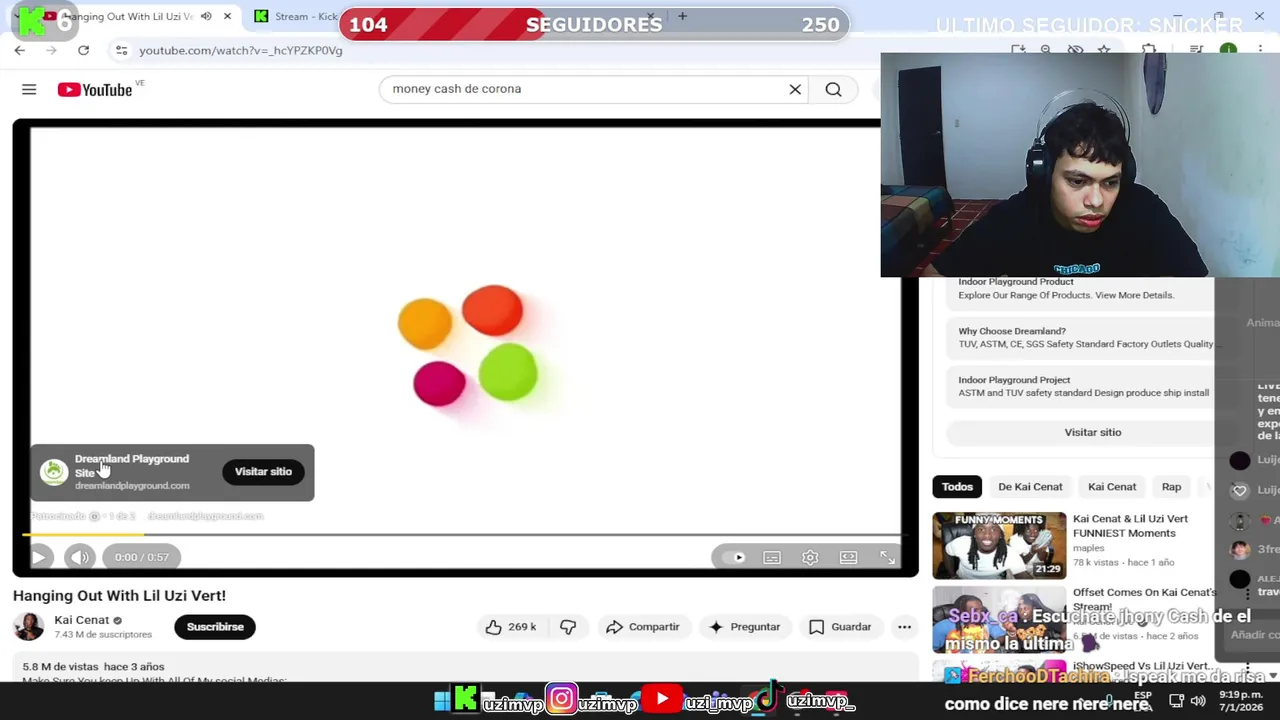This screenshot has width=1280, height=720.
Task: Open the Kick app in the taskbar
Action: [x=465, y=700]
